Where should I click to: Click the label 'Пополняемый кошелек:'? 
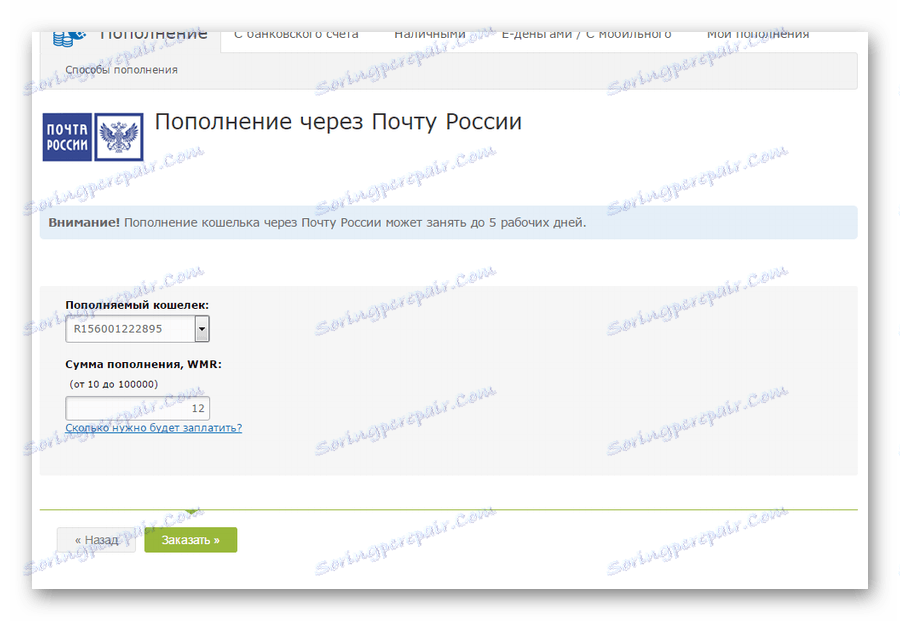137,305
